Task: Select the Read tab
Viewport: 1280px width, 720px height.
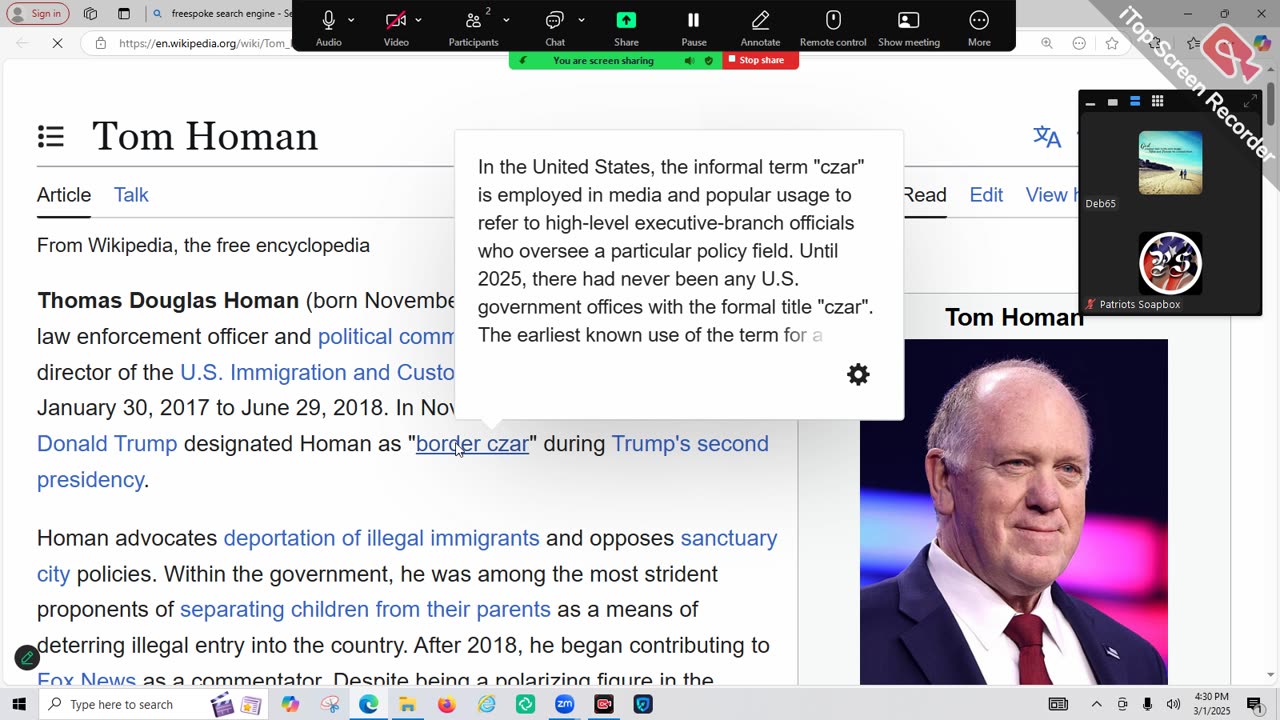Action: pos(925,195)
